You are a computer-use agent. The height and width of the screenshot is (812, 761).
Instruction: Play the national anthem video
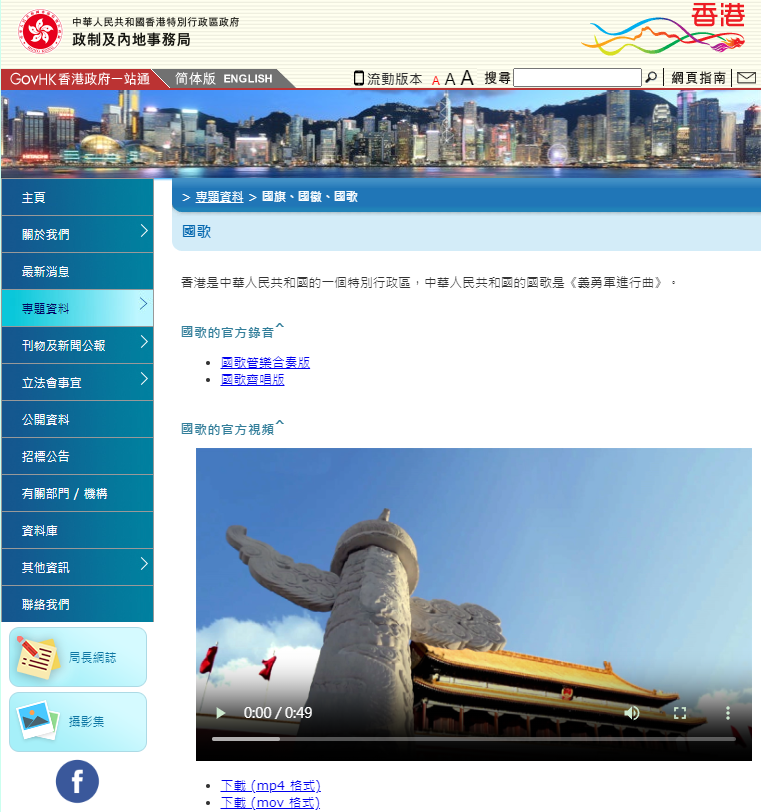tap(220, 713)
